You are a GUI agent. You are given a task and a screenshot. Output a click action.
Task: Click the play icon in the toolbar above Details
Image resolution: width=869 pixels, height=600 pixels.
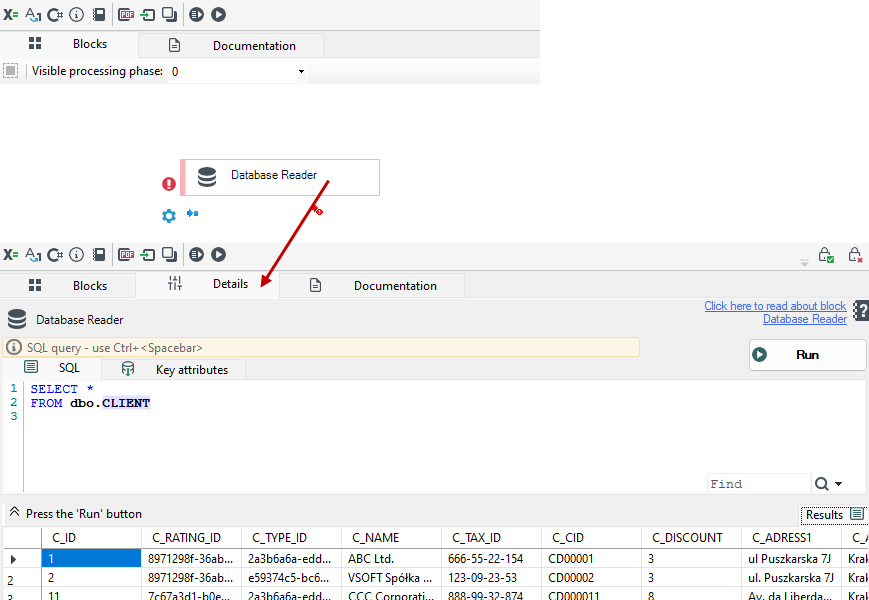pyautogui.click(x=218, y=255)
